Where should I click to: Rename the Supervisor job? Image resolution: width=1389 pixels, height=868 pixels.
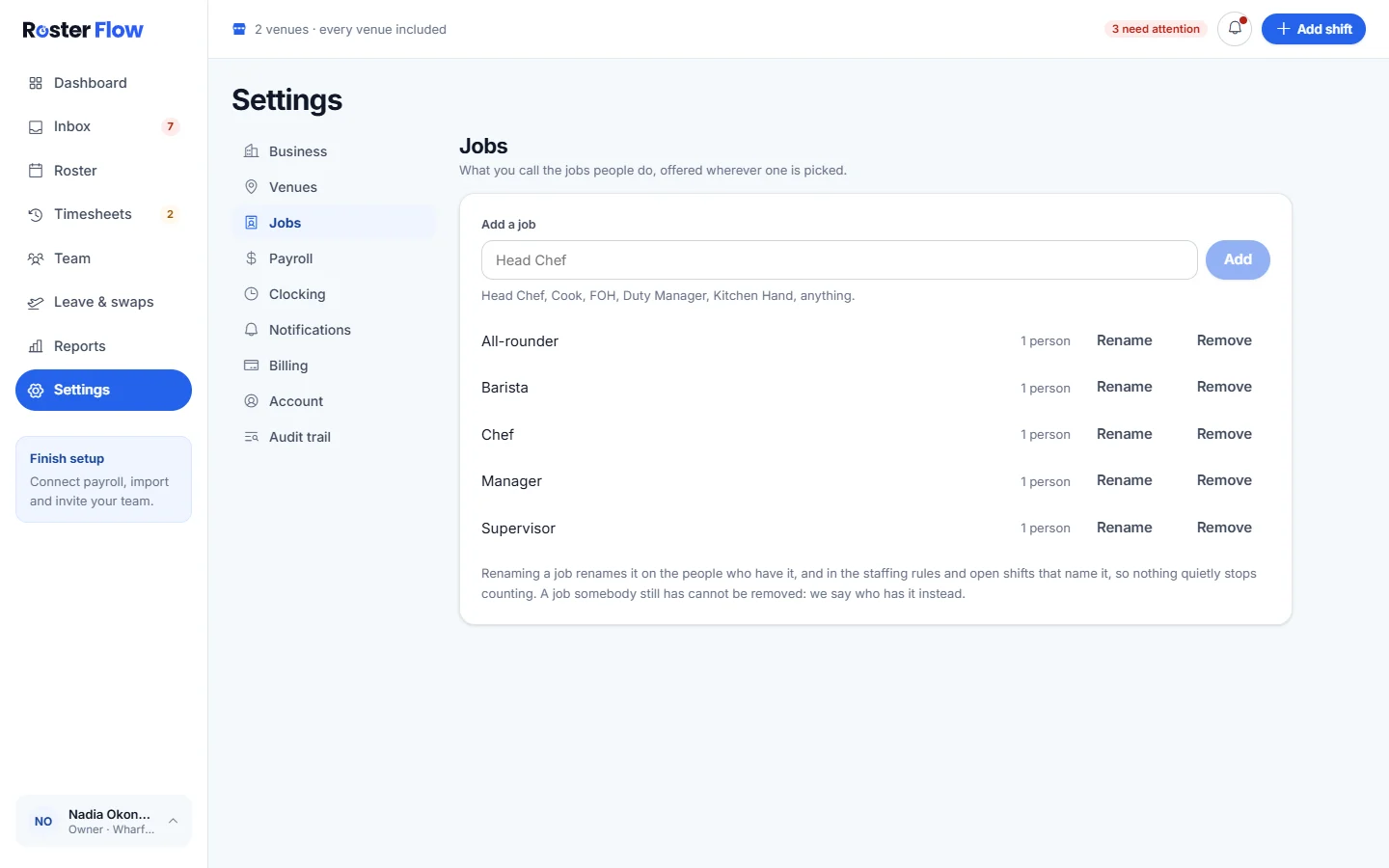pyautogui.click(x=1125, y=528)
